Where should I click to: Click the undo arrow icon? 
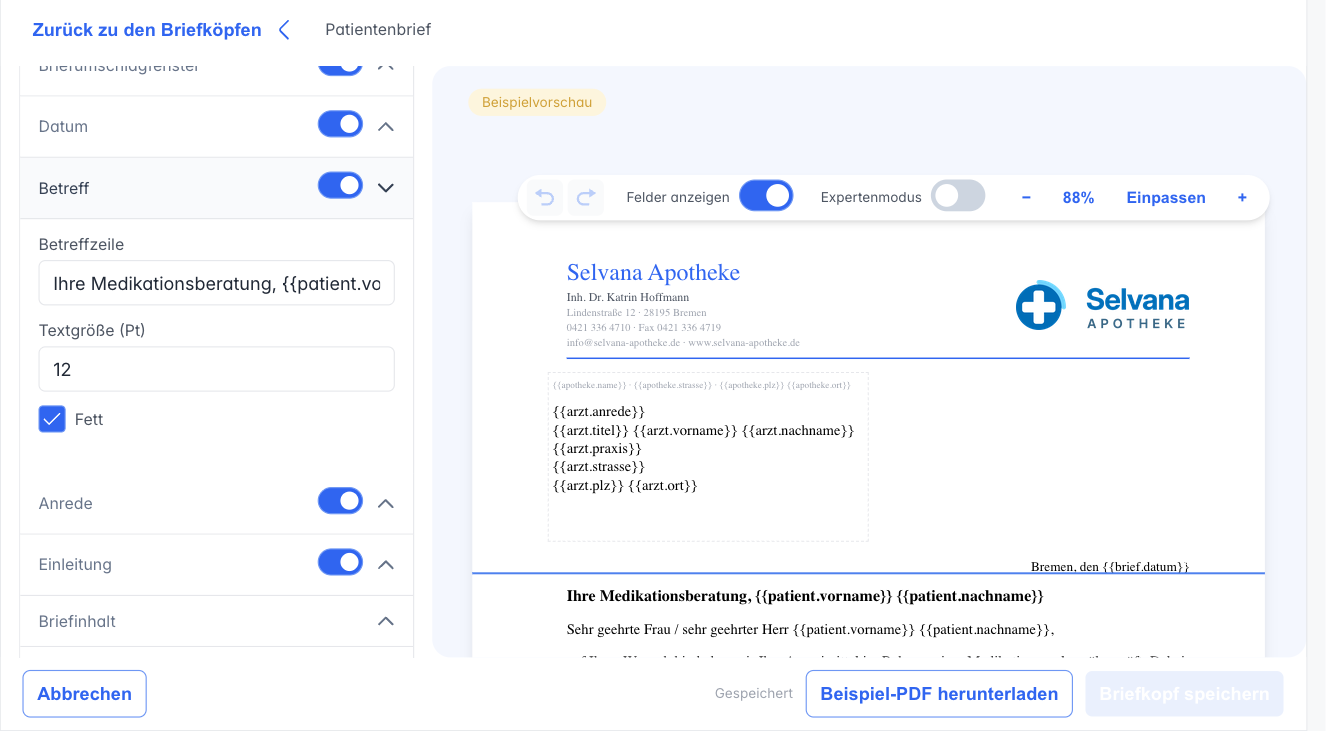[545, 198]
